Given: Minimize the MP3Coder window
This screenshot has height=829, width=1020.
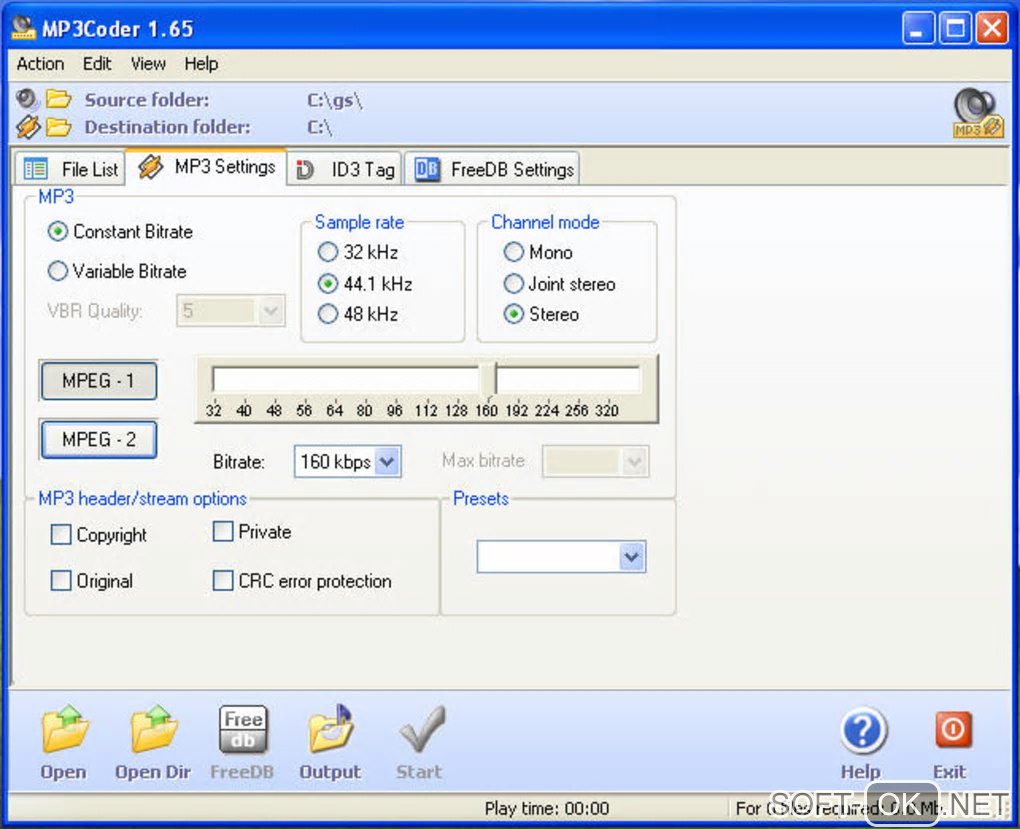Looking at the screenshot, I should [918, 28].
